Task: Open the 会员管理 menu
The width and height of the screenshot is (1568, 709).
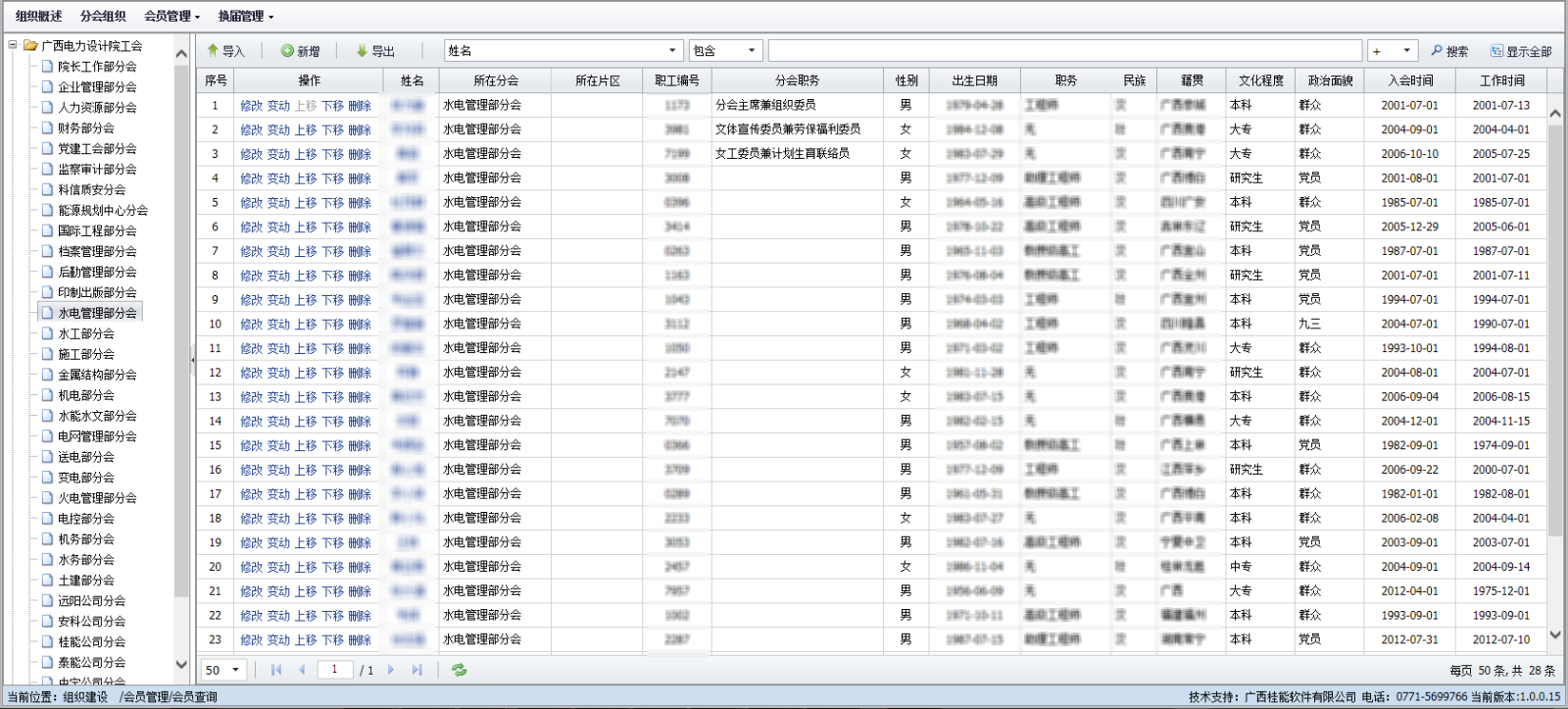Action: [171, 16]
